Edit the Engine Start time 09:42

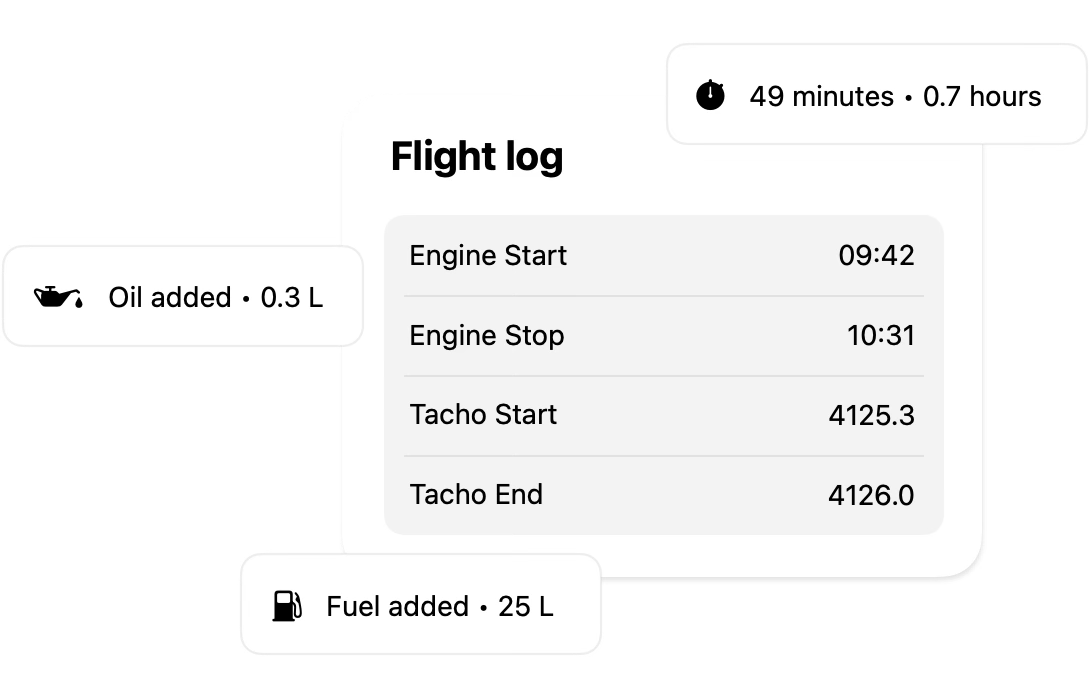[x=876, y=255]
